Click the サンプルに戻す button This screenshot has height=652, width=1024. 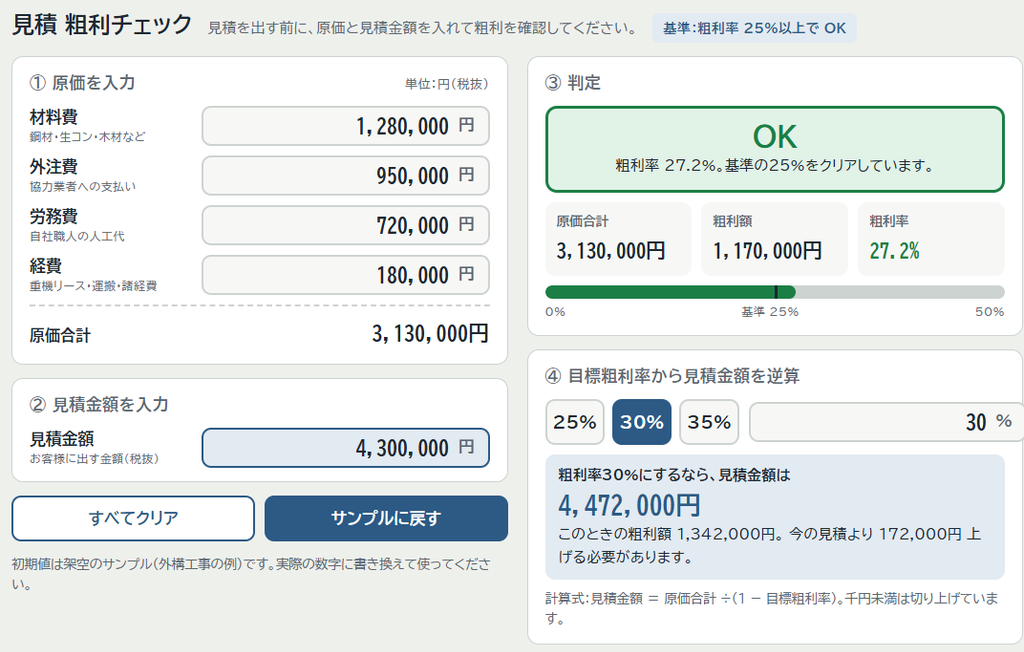pyautogui.click(x=386, y=518)
